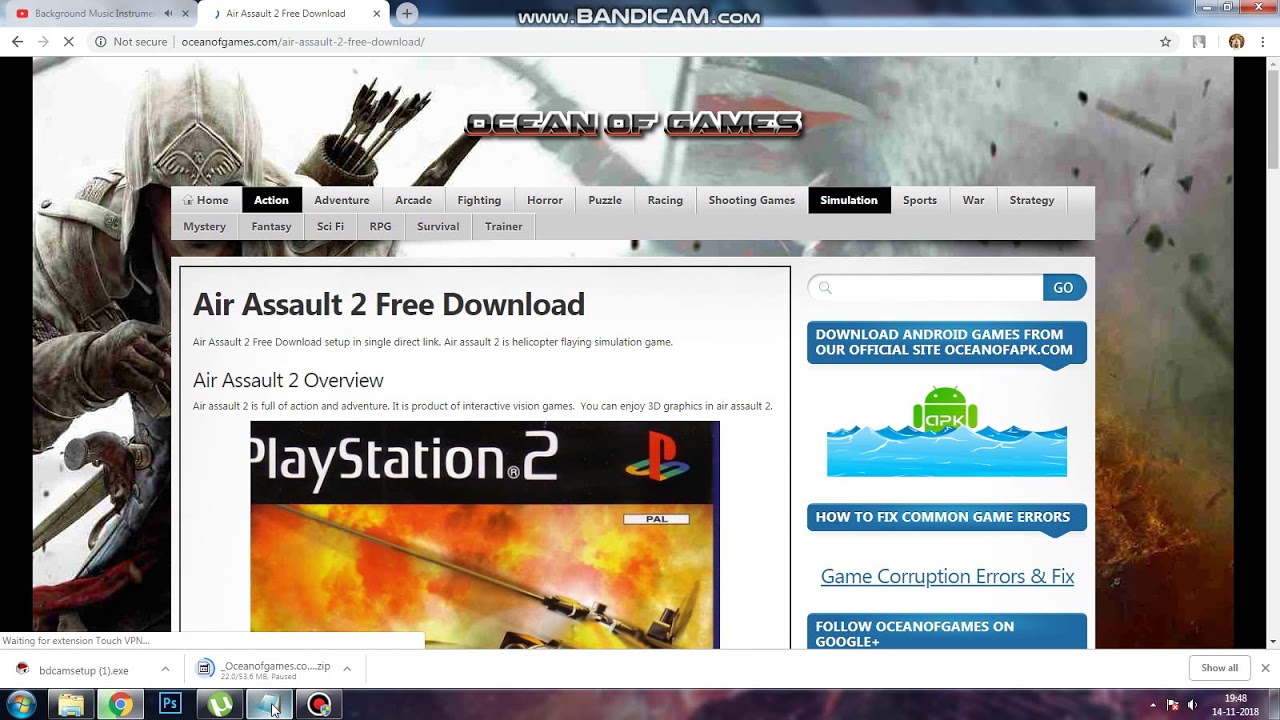The image size is (1280, 720).
Task: Show hidden tray icons arrow
Action: coord(1153,705)
